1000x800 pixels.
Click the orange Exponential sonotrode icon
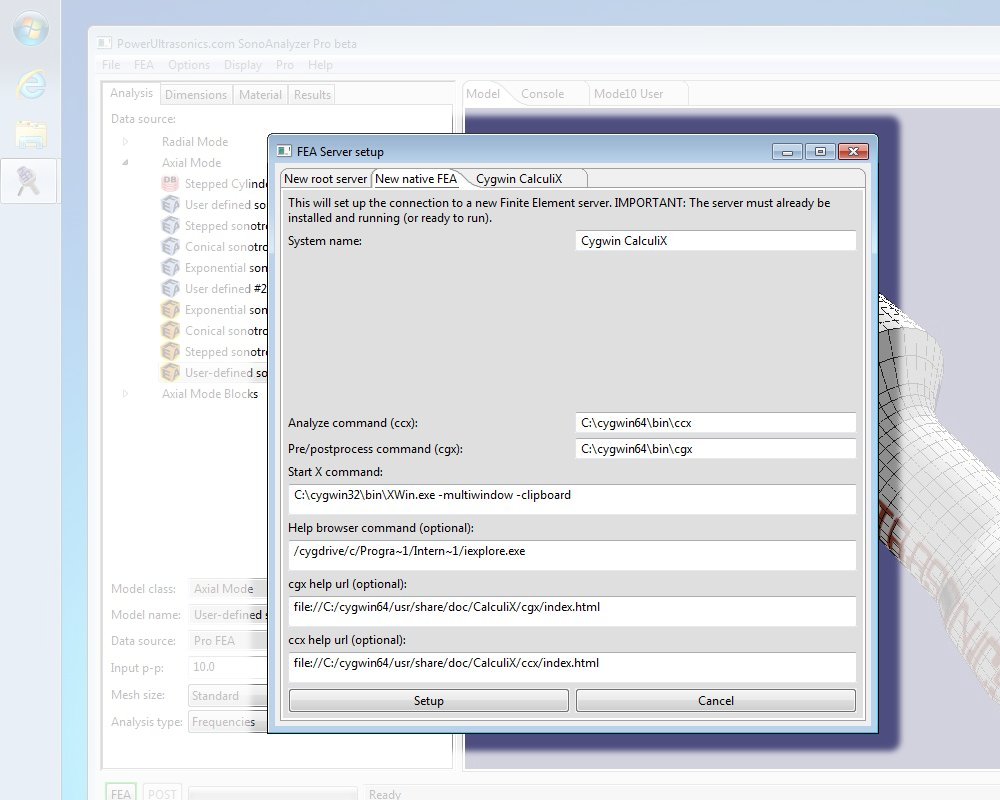(x=170, y=310)
